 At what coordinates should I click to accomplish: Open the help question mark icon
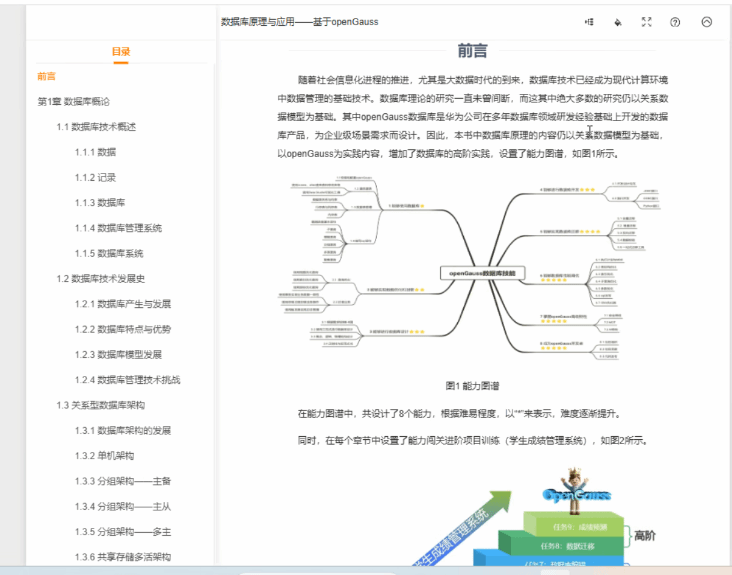point(675,22)
